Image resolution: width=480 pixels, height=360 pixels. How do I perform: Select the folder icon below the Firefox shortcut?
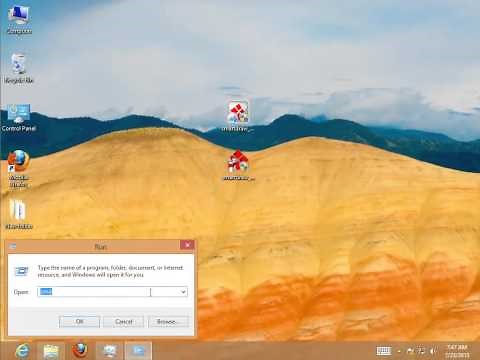19,214
